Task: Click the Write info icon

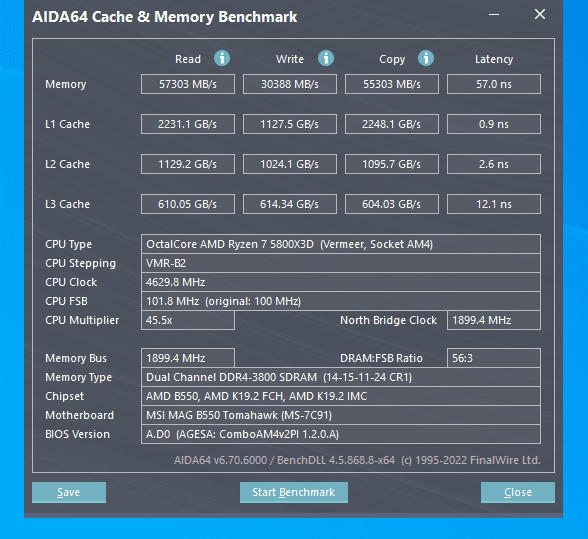Action: [326, 59]
